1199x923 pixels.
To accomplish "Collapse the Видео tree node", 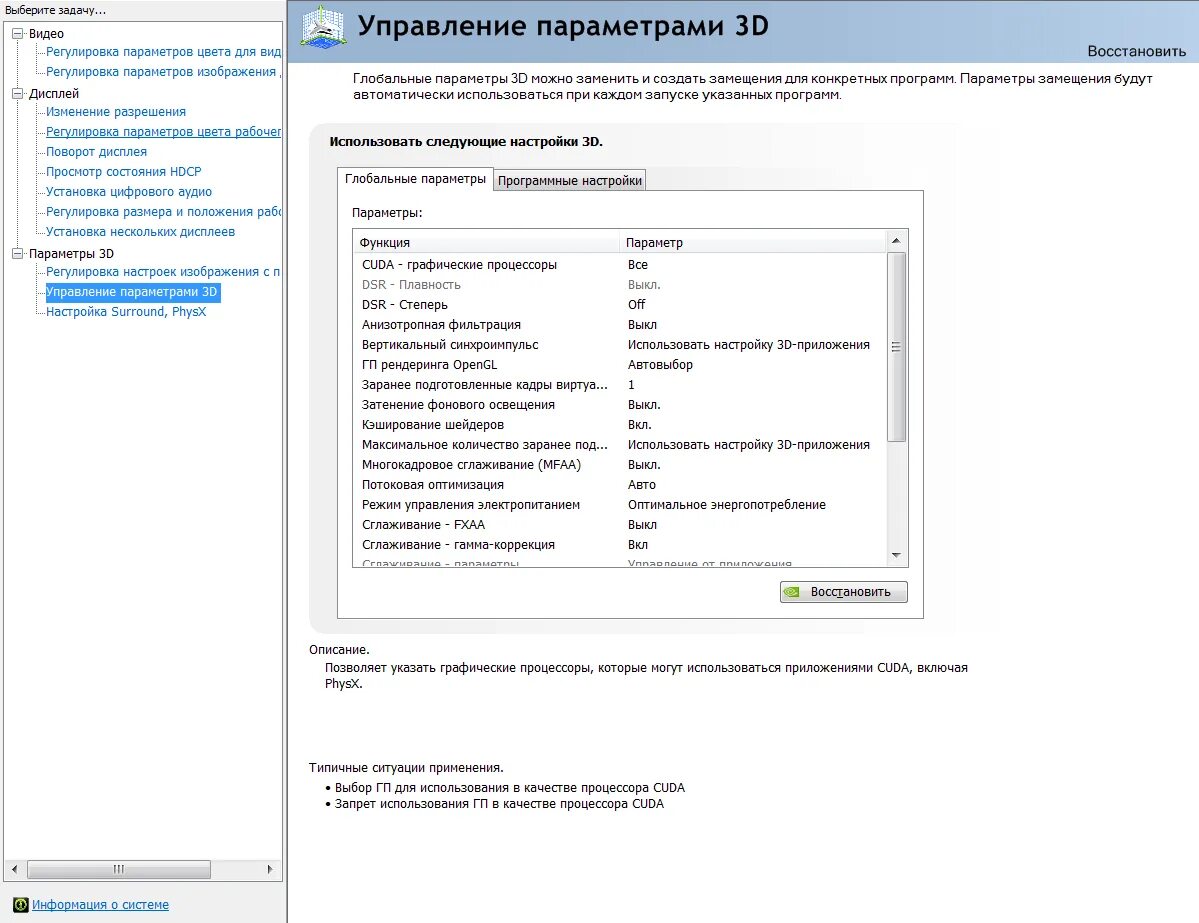I will pos(18,34).
